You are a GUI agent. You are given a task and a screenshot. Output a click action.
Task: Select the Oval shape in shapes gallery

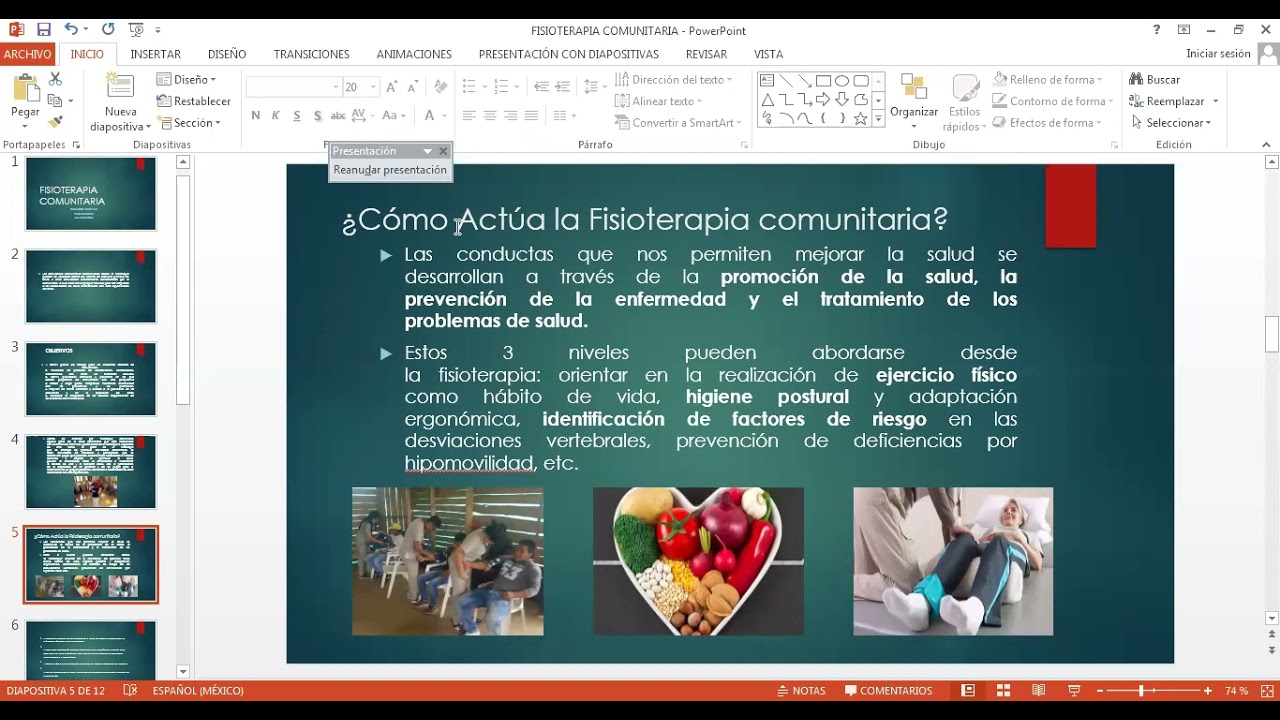(x=842, y=81)
